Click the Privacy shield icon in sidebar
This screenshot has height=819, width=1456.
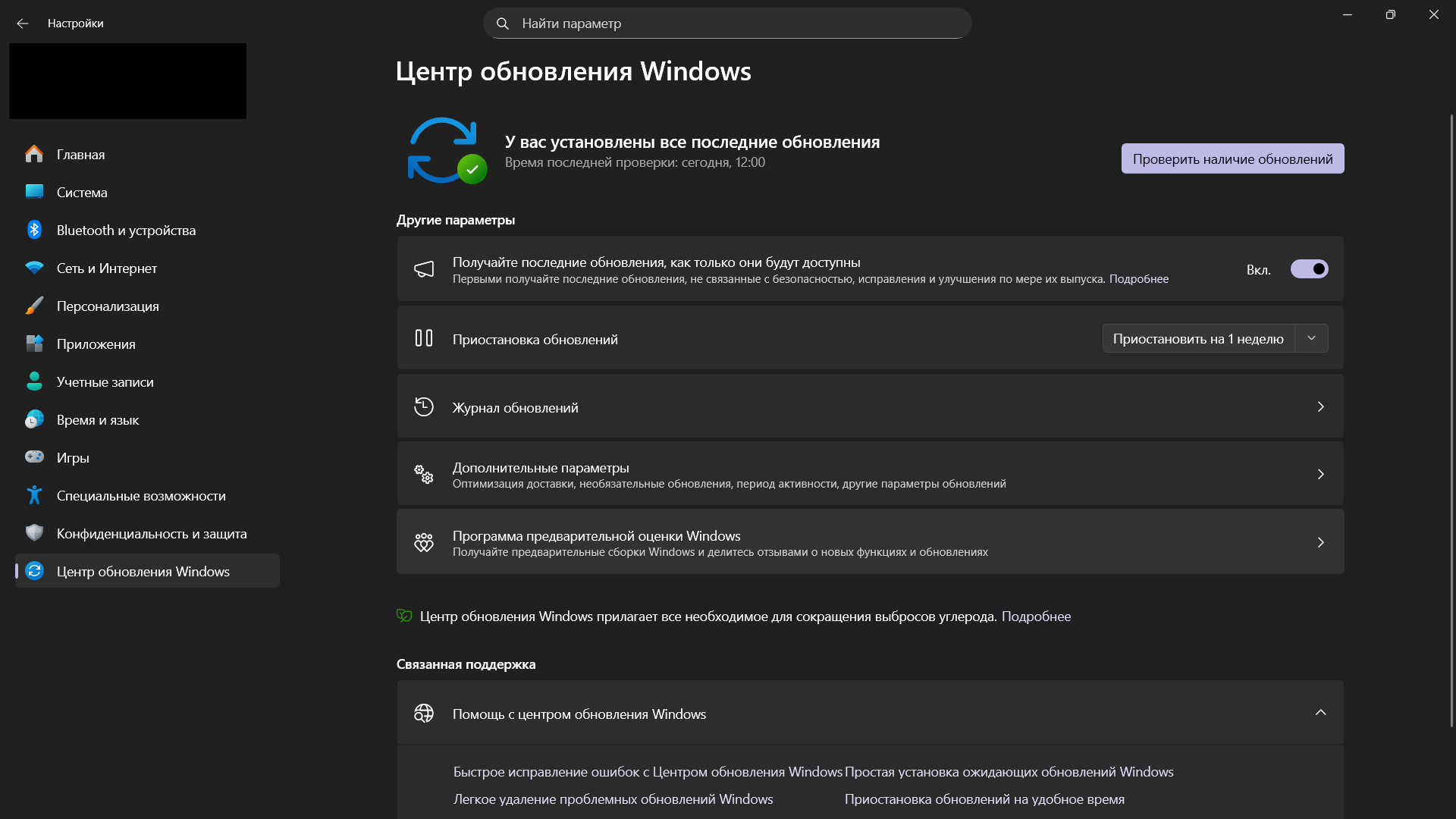tap(34, 533)
